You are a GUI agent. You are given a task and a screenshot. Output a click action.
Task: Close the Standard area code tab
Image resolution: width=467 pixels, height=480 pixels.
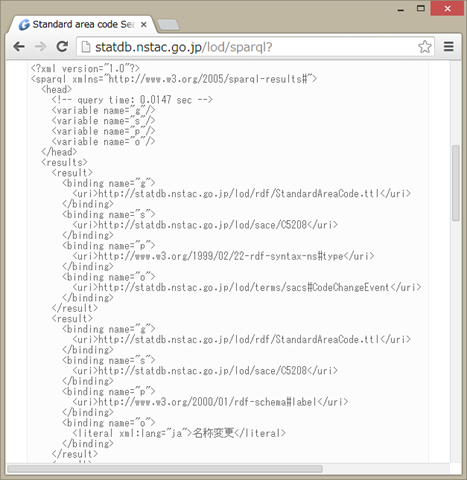144,25
